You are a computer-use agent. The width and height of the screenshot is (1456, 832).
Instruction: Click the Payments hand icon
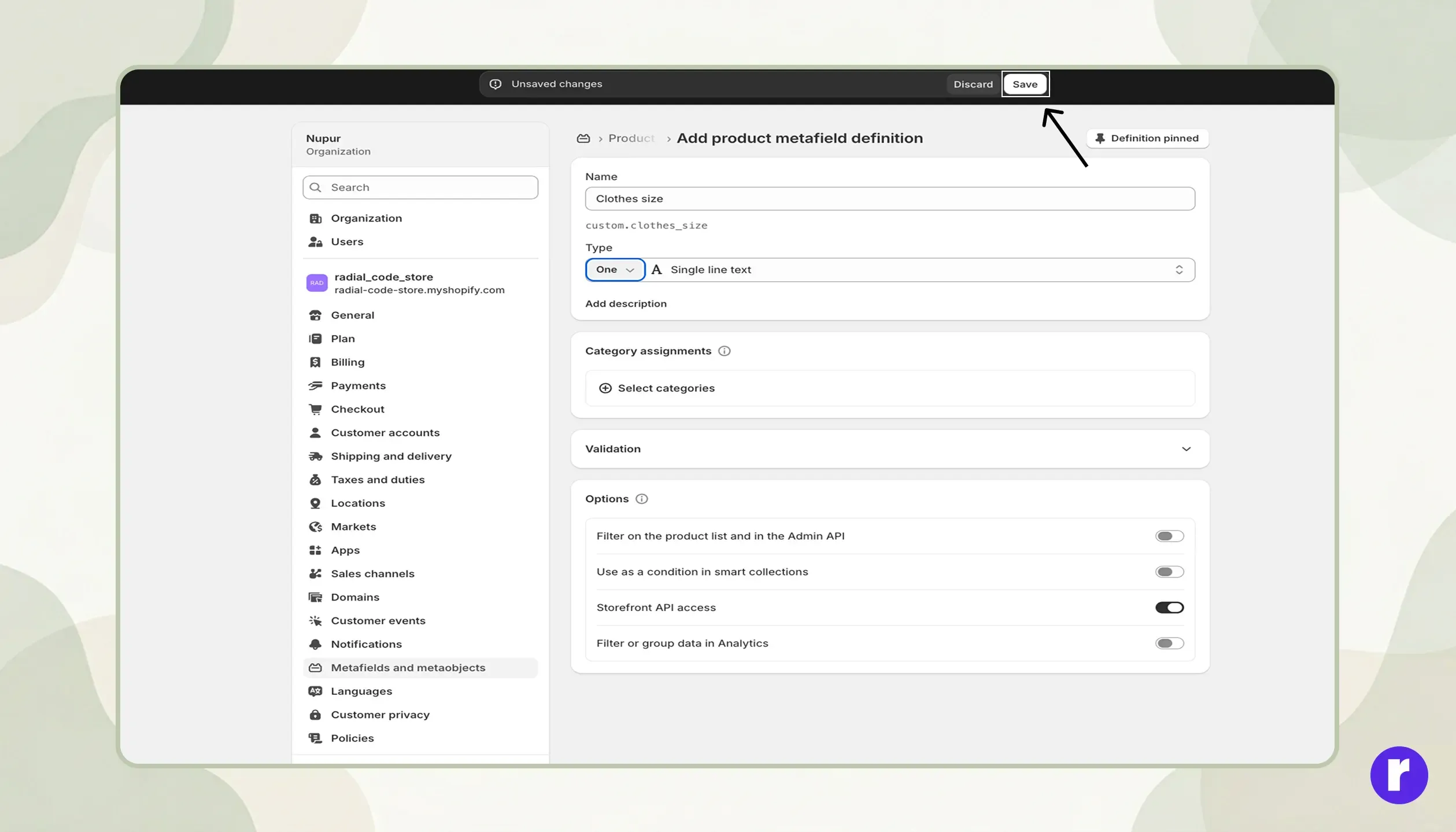315,386
